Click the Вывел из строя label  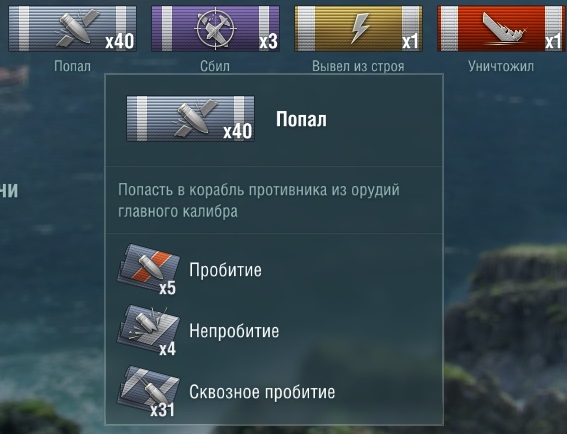point(358,66)
